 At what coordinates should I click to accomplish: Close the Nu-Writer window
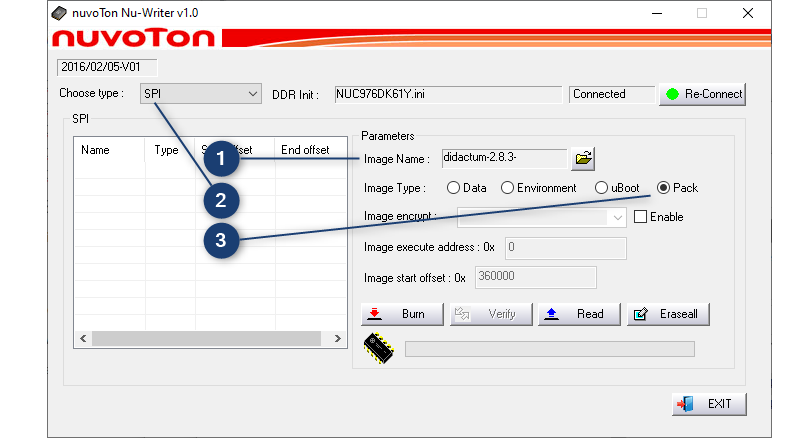748,13
